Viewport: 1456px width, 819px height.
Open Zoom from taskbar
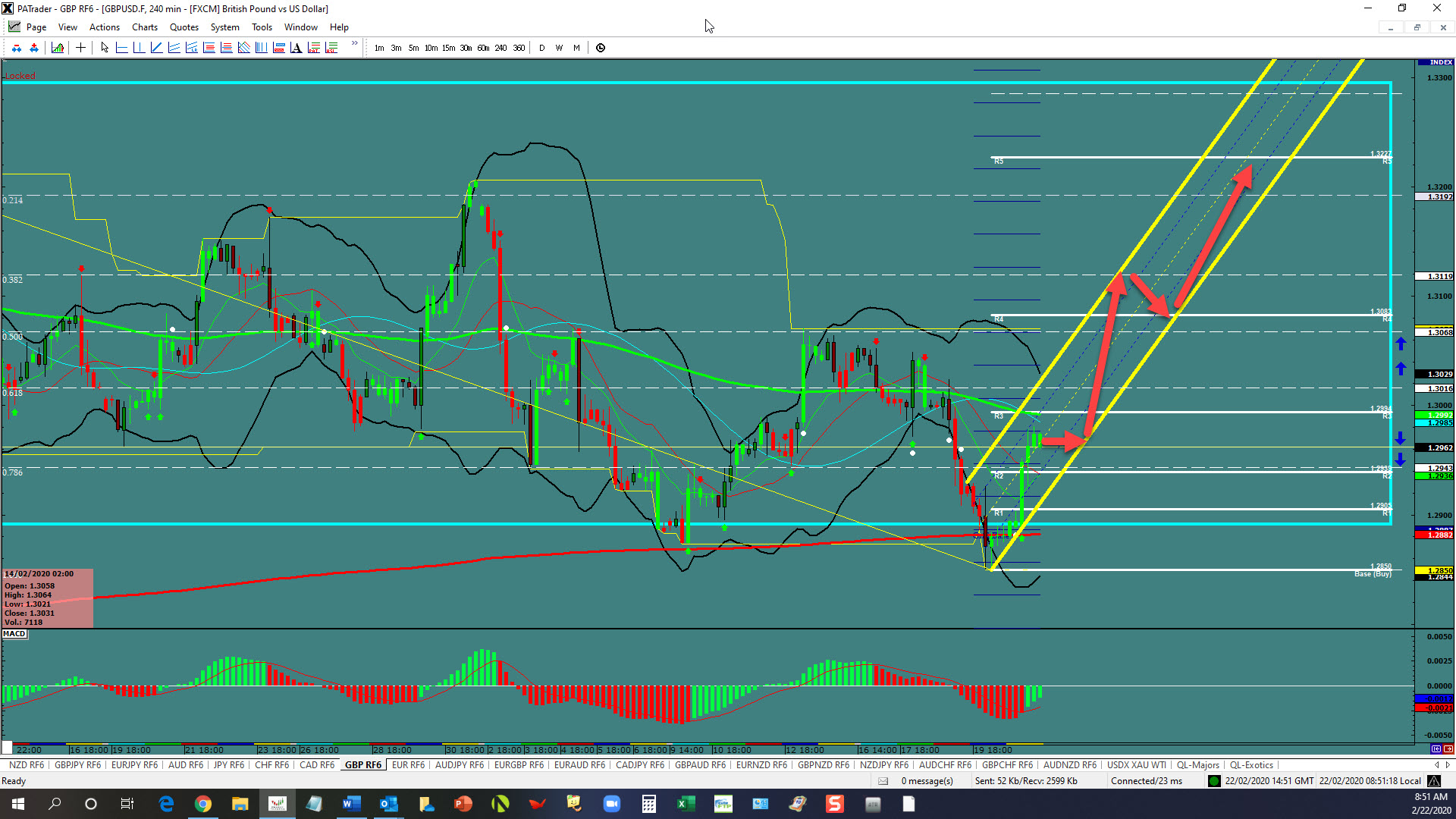point(611,804)
